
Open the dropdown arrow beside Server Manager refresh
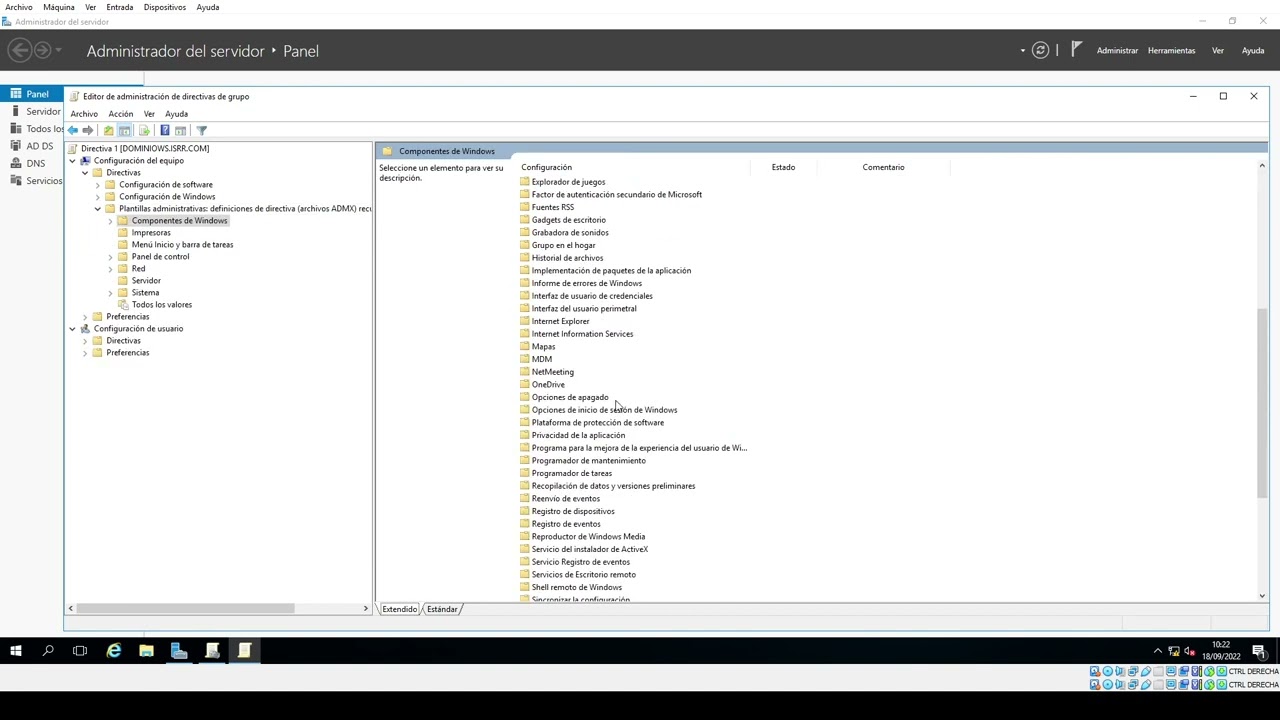tap(1022, 50)
